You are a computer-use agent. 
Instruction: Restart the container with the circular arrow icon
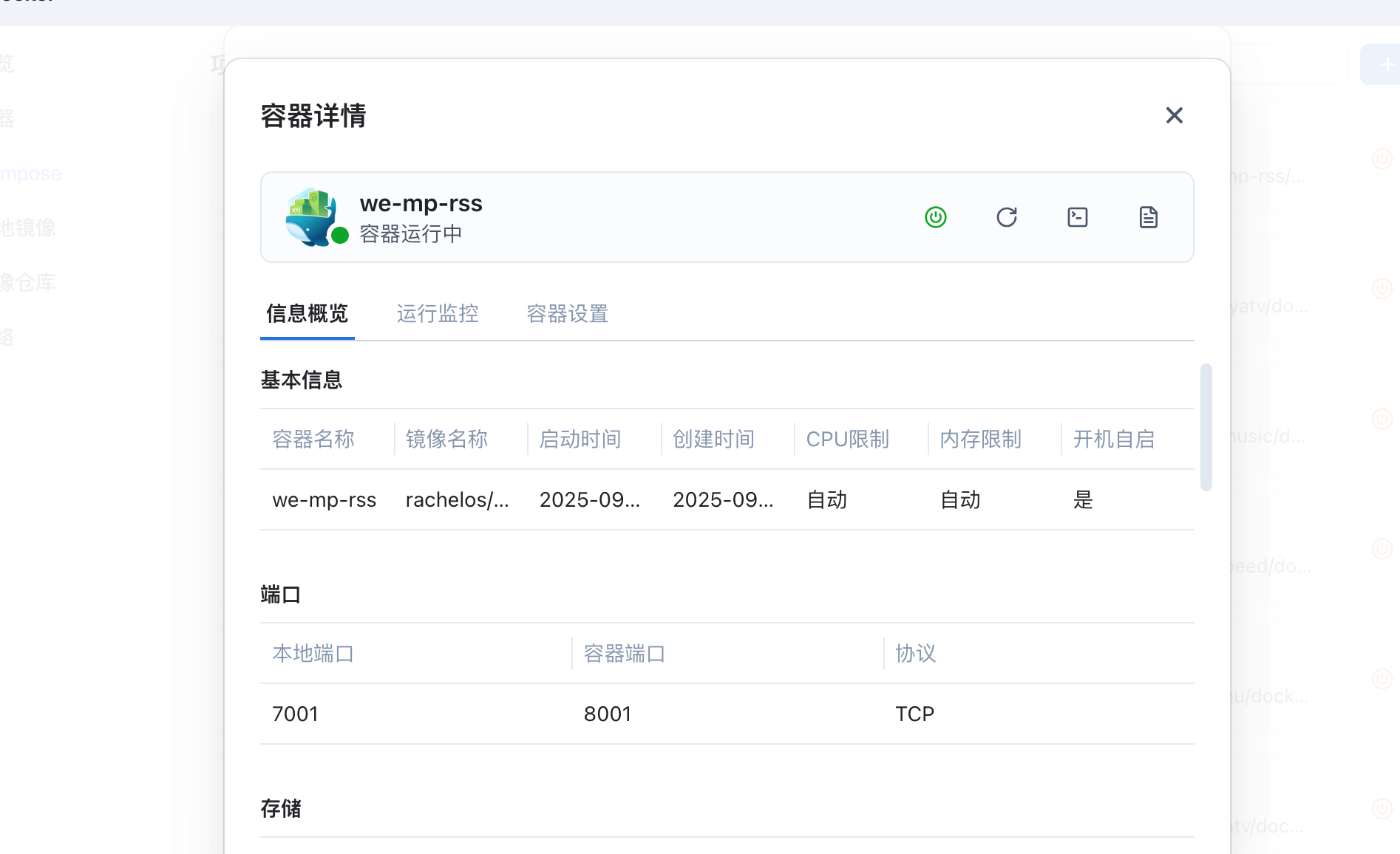pyautogui.click(x=1006, y=217)
